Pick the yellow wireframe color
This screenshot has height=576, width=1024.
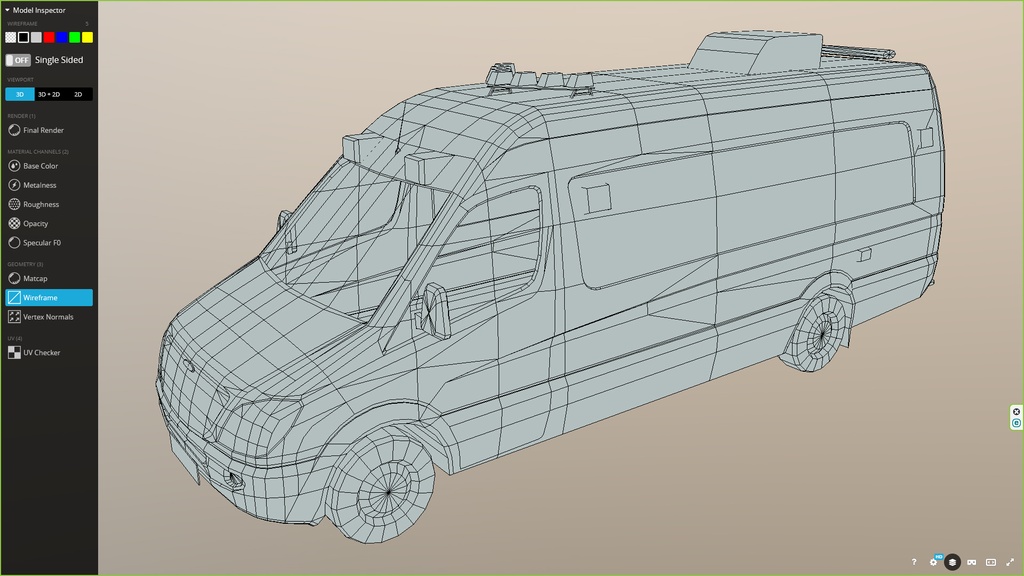click(87, 37)
